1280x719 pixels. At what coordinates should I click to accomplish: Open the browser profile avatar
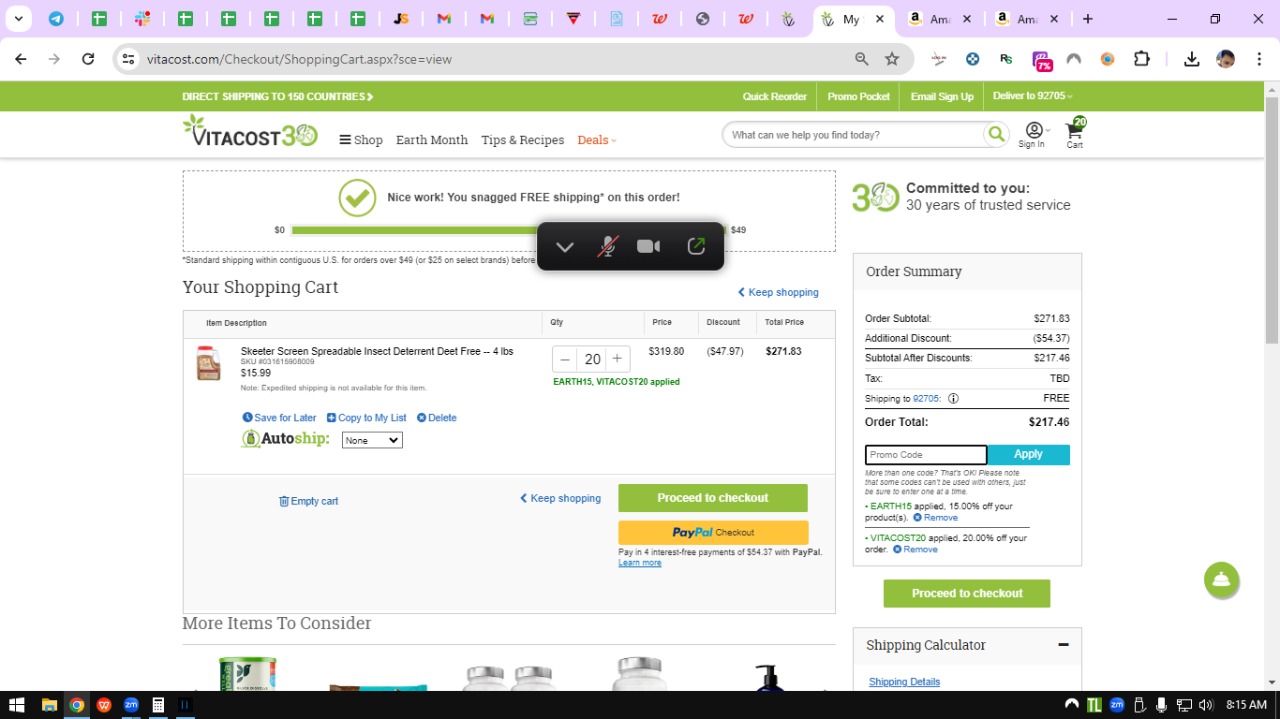[x=1225, y=59]
